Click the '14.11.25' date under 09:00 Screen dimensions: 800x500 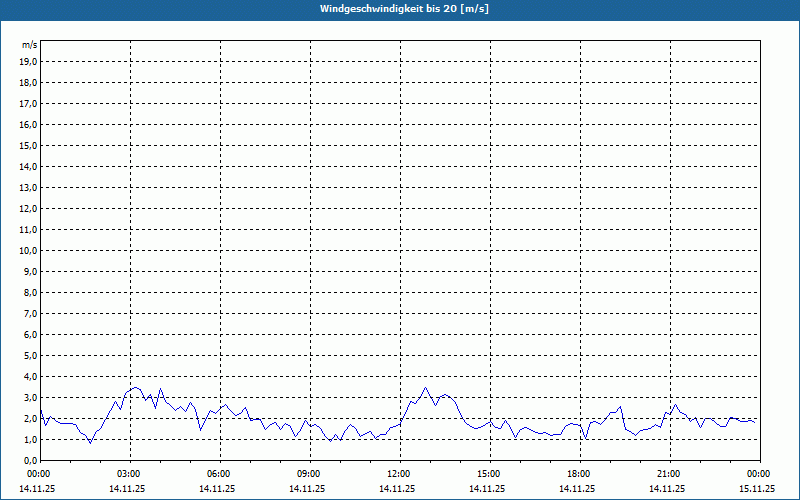point(307,488)
